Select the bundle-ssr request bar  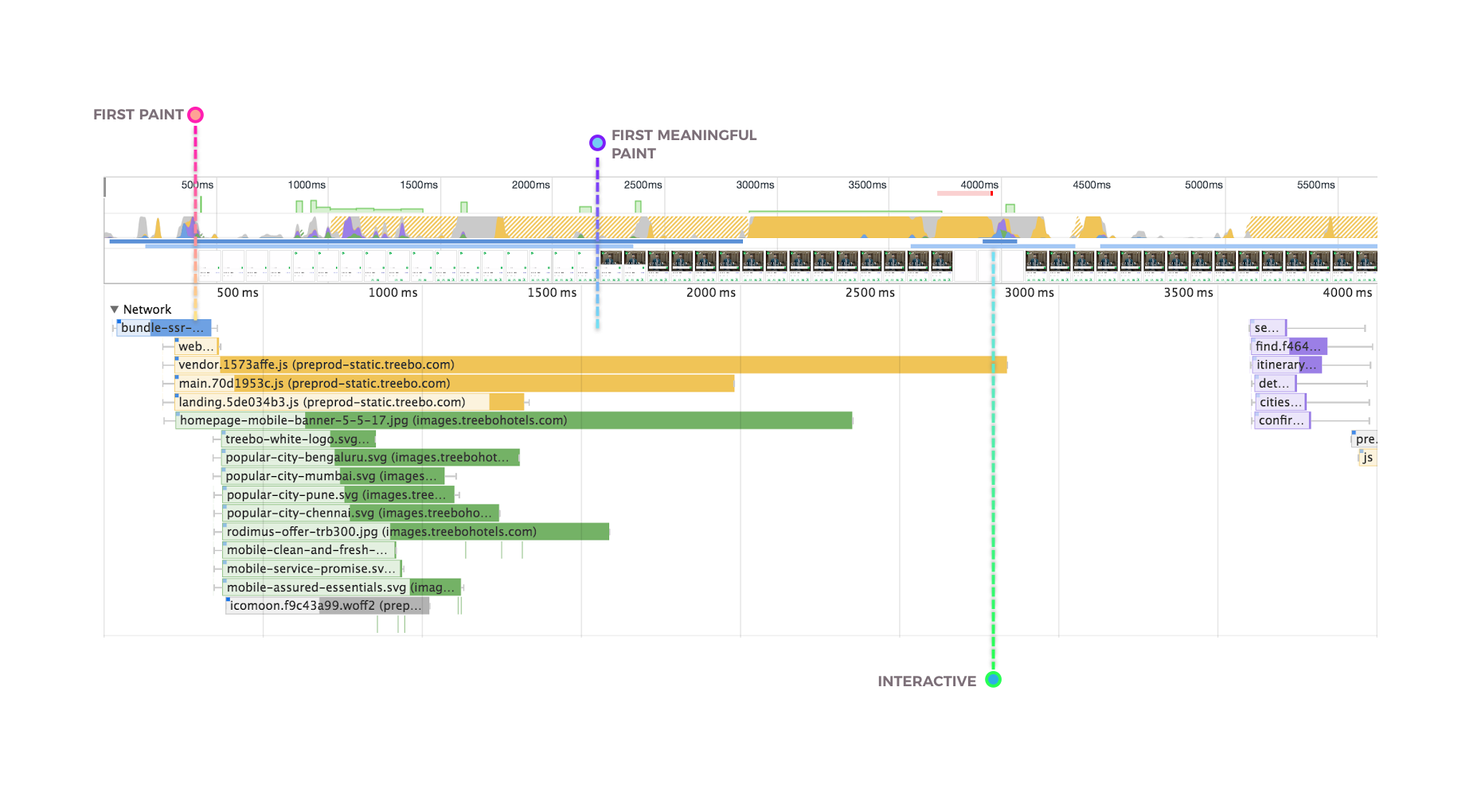pyautogui.click(x=163, y=328)
